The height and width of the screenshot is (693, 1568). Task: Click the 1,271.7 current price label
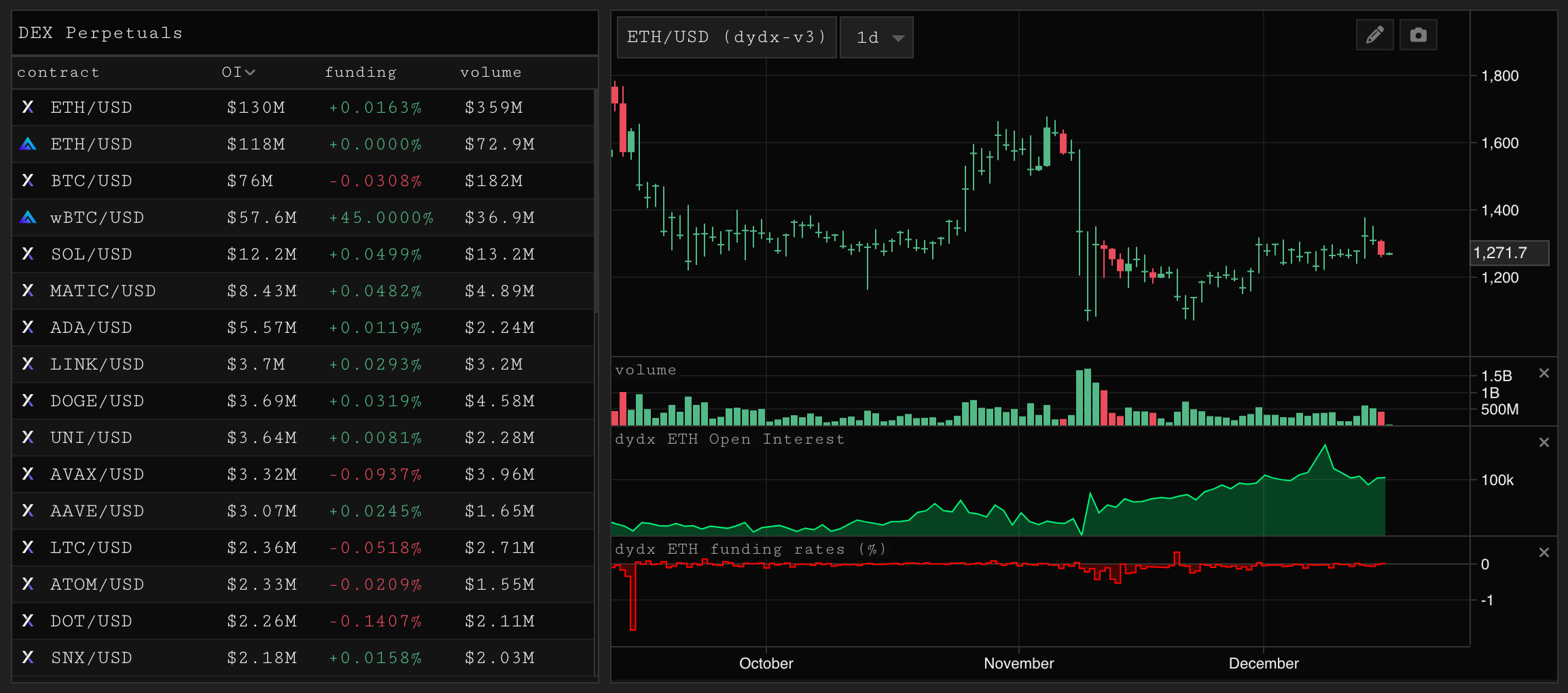click(1510, 253)
